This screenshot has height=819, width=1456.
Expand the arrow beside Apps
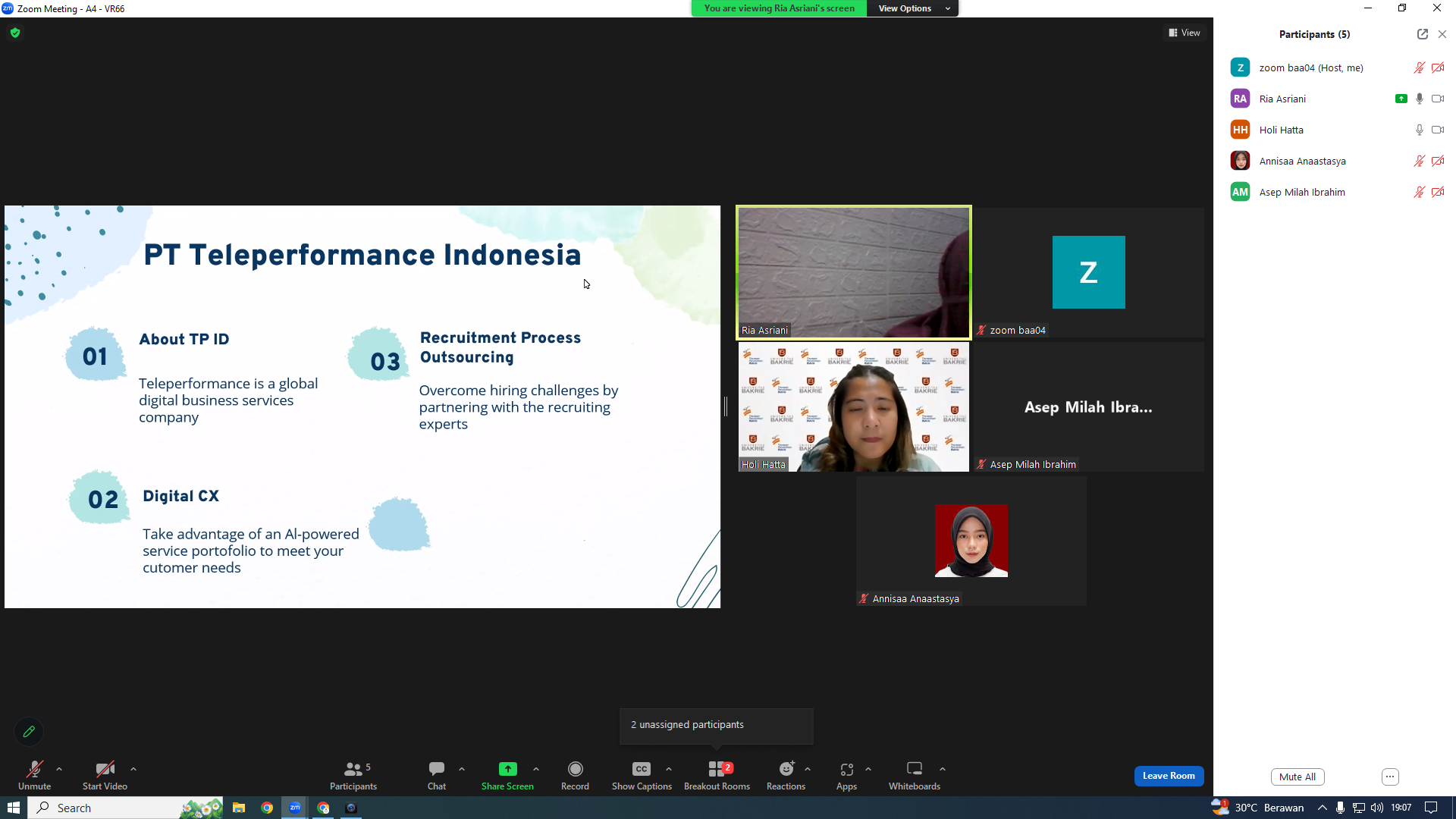868,769
